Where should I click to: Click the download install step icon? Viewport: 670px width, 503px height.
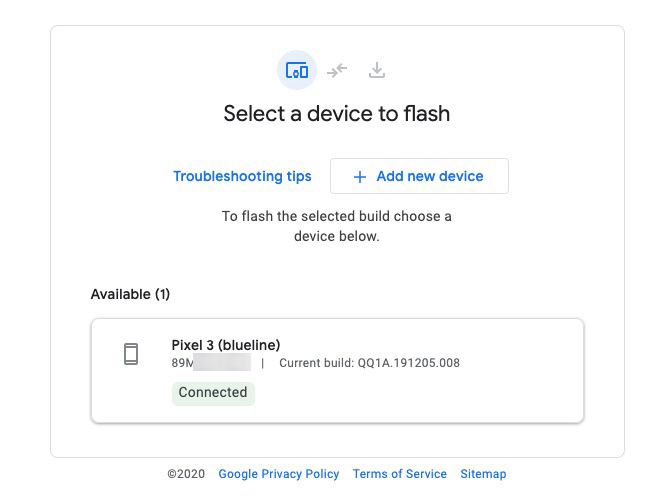coord(377,70)
